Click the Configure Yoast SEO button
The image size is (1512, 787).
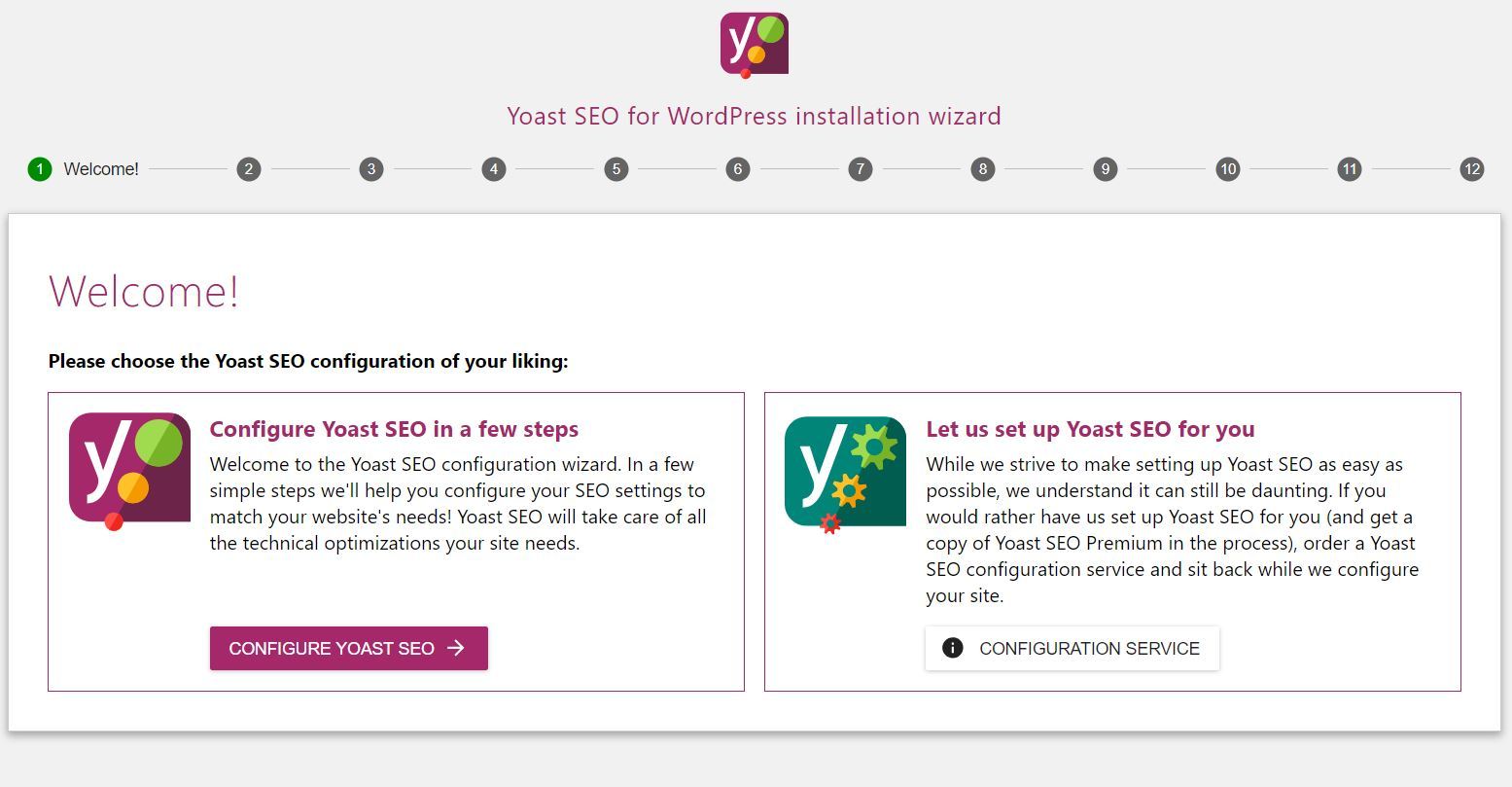point(349,648)
